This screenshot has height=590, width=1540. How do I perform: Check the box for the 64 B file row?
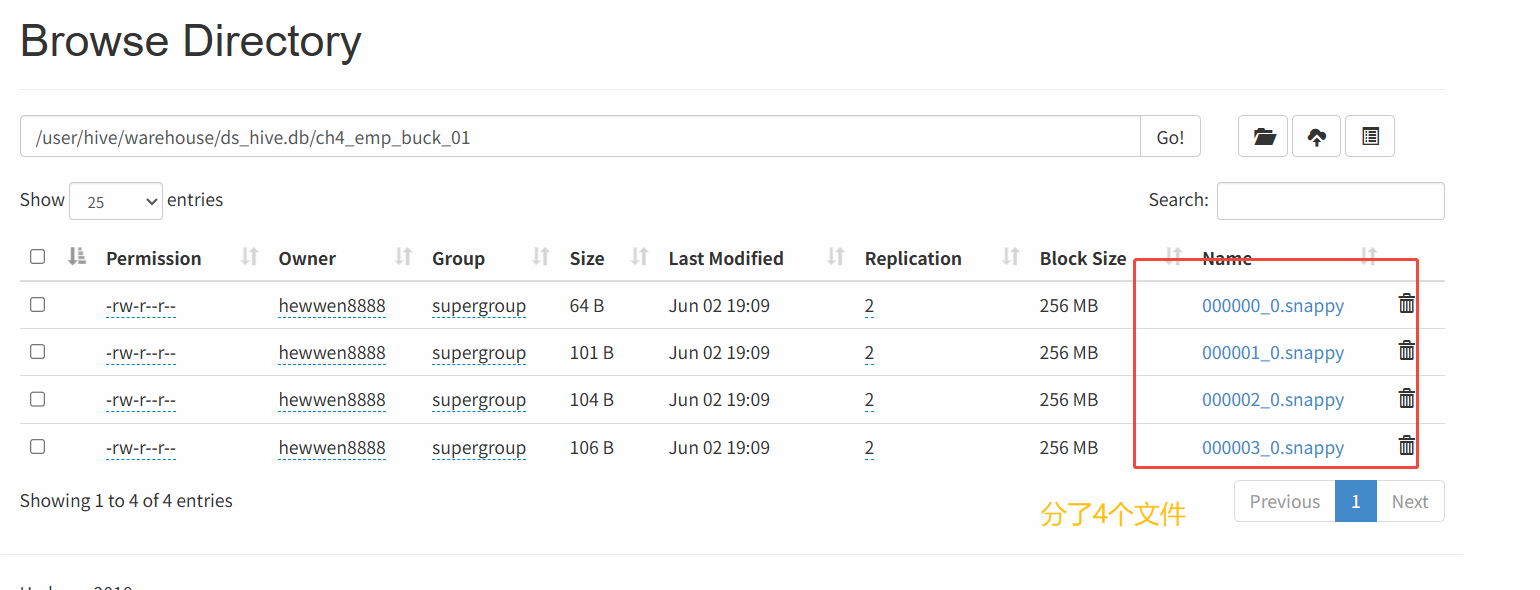pyautogui.click(x=38, y=305)
